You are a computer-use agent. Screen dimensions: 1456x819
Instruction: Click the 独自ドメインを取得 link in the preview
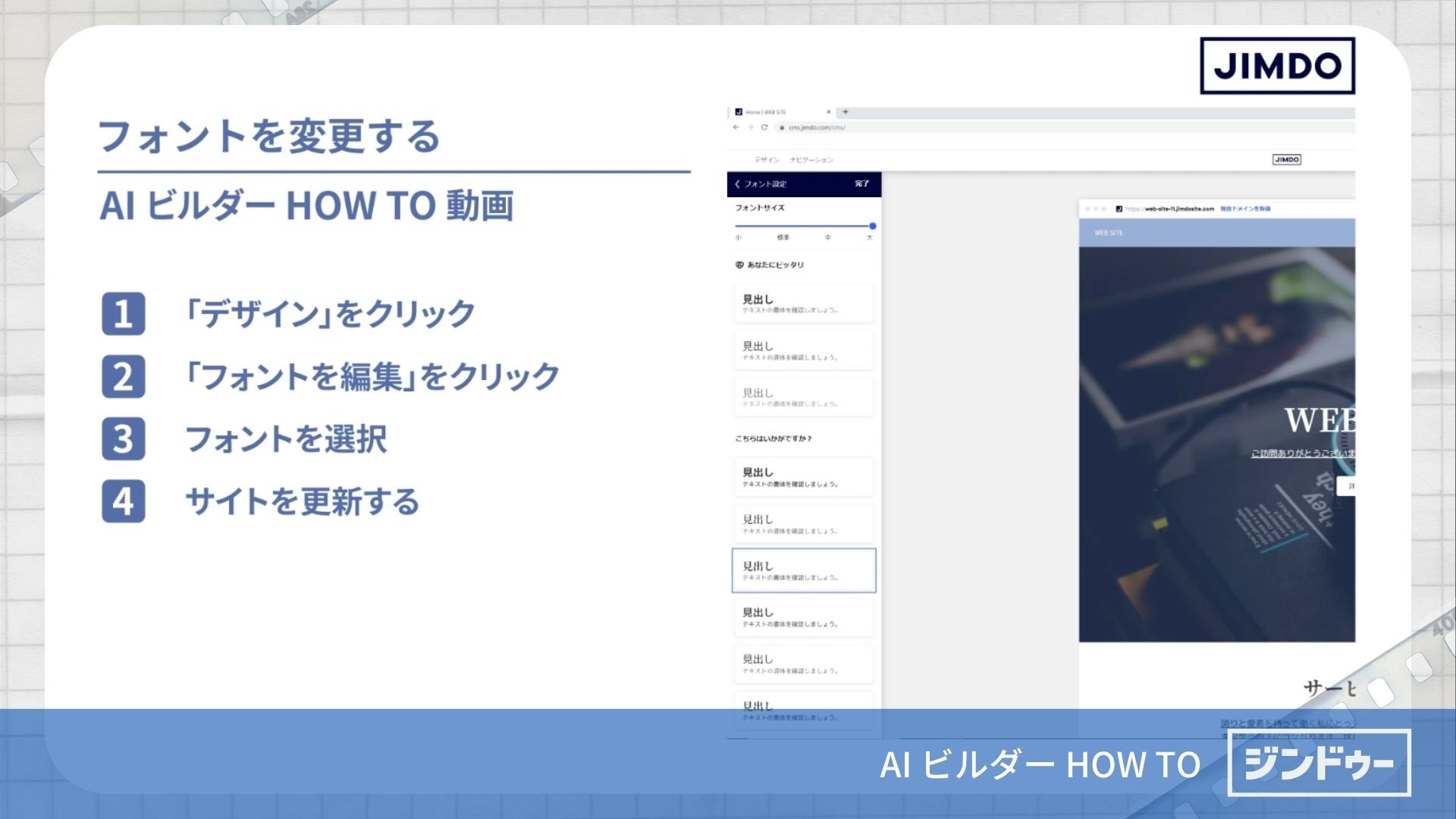(1246, 209)
